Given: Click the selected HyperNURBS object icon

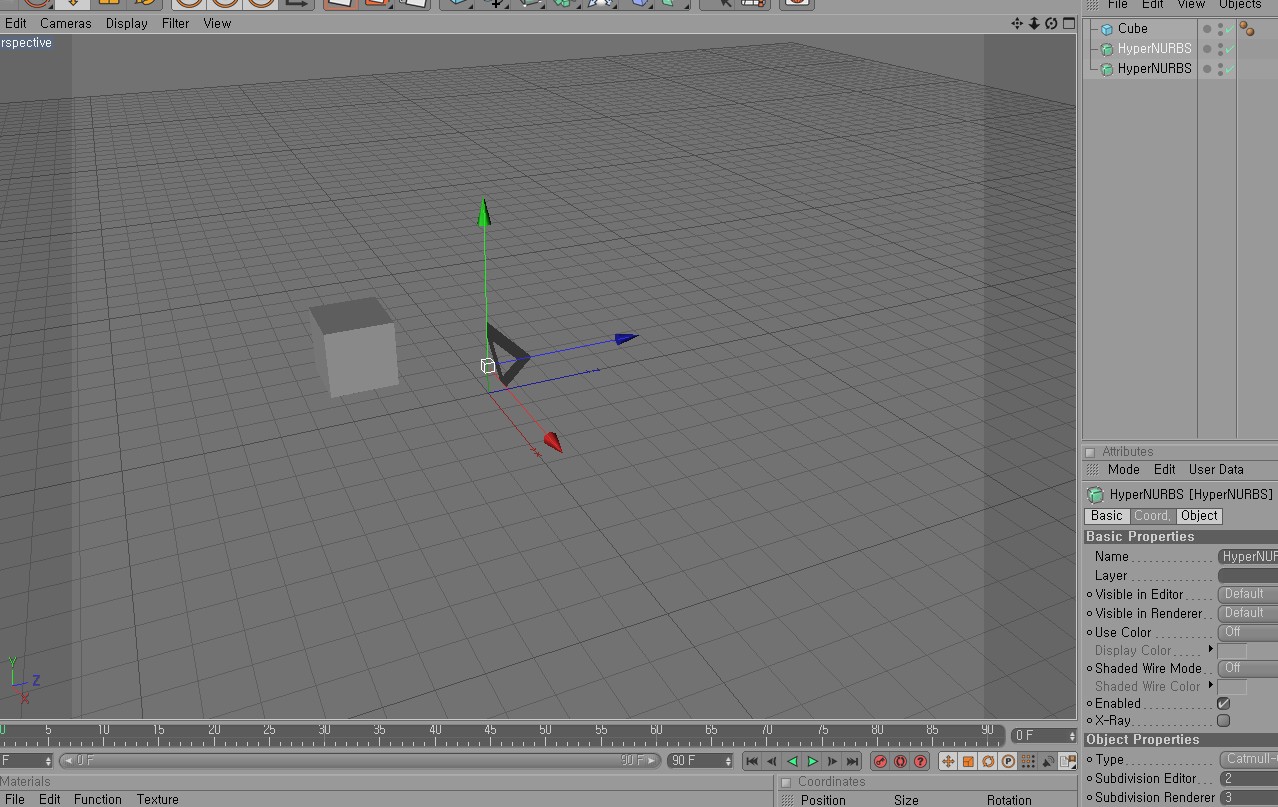Looking at the screenshot, I should (1107, 49).
